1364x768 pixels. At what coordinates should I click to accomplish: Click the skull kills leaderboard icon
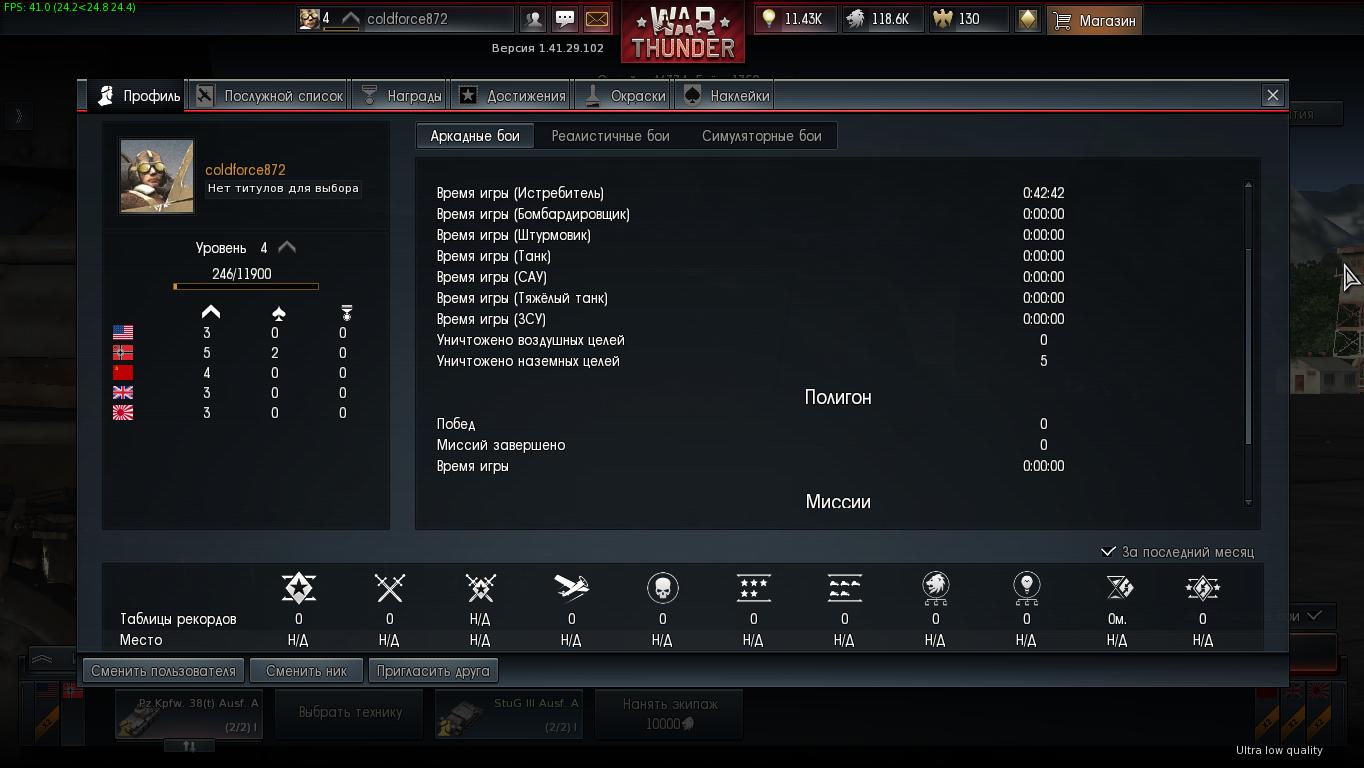point(662,587)
